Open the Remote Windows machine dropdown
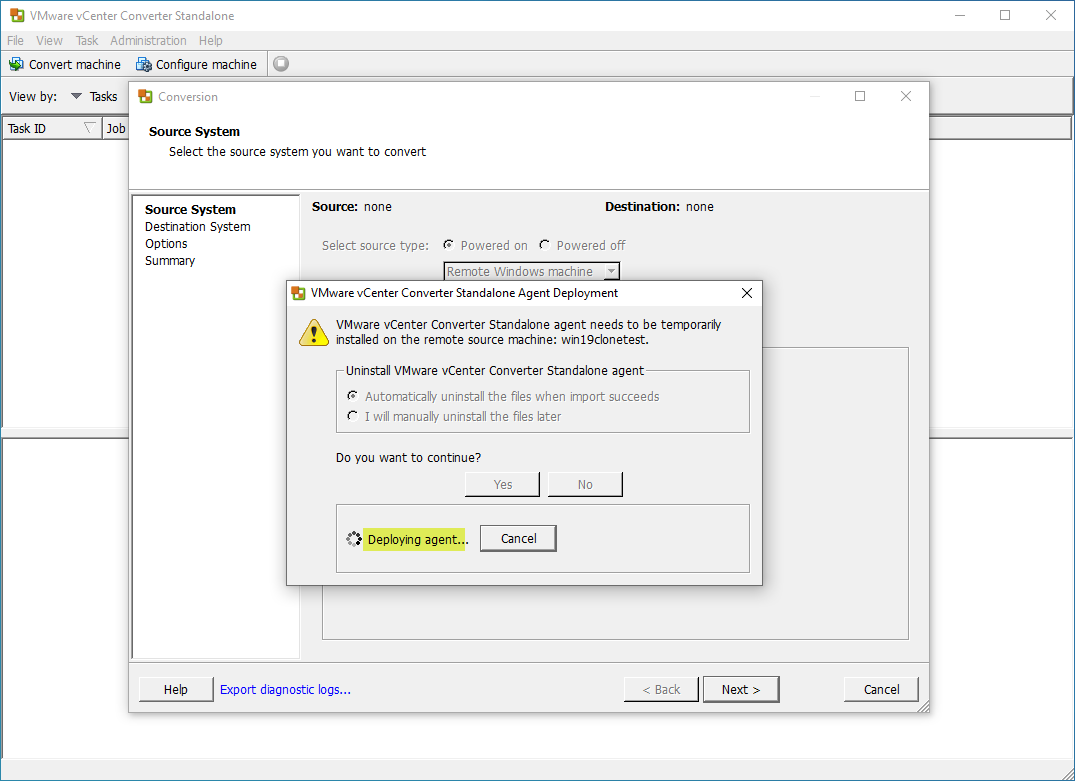 [x=531, y=272]
